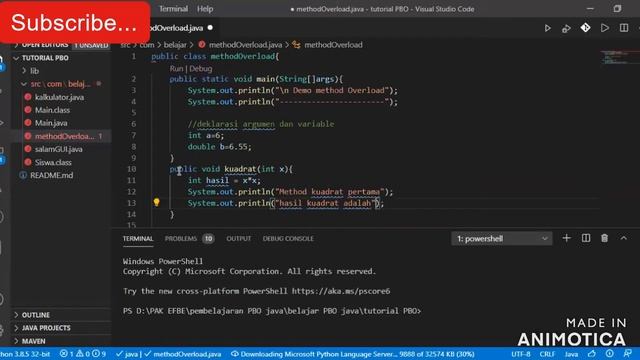Change the UTF-8 encoding in status bar
Viewport: 640px width, 360px height.
(x=521, y=354)
